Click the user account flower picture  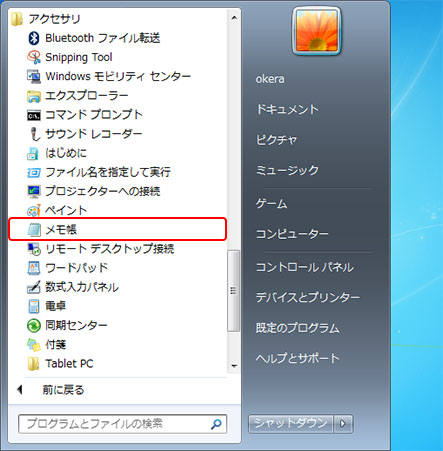point(317,30)
